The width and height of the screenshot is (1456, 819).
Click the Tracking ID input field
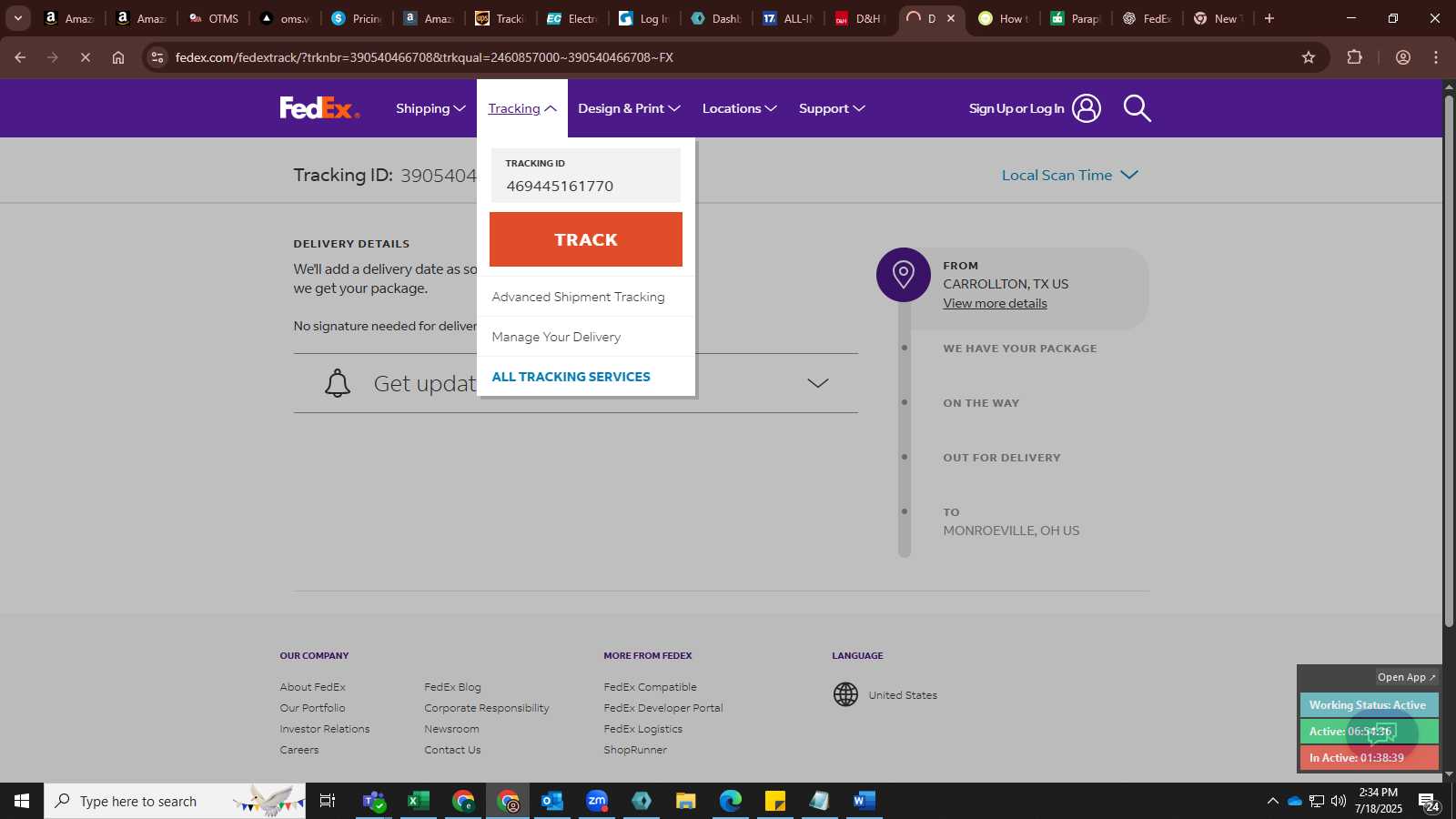[x=586, y=176]
